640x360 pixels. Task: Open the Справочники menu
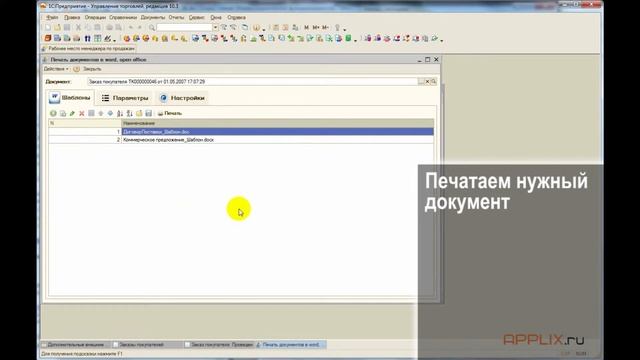[x=123, y=18]
